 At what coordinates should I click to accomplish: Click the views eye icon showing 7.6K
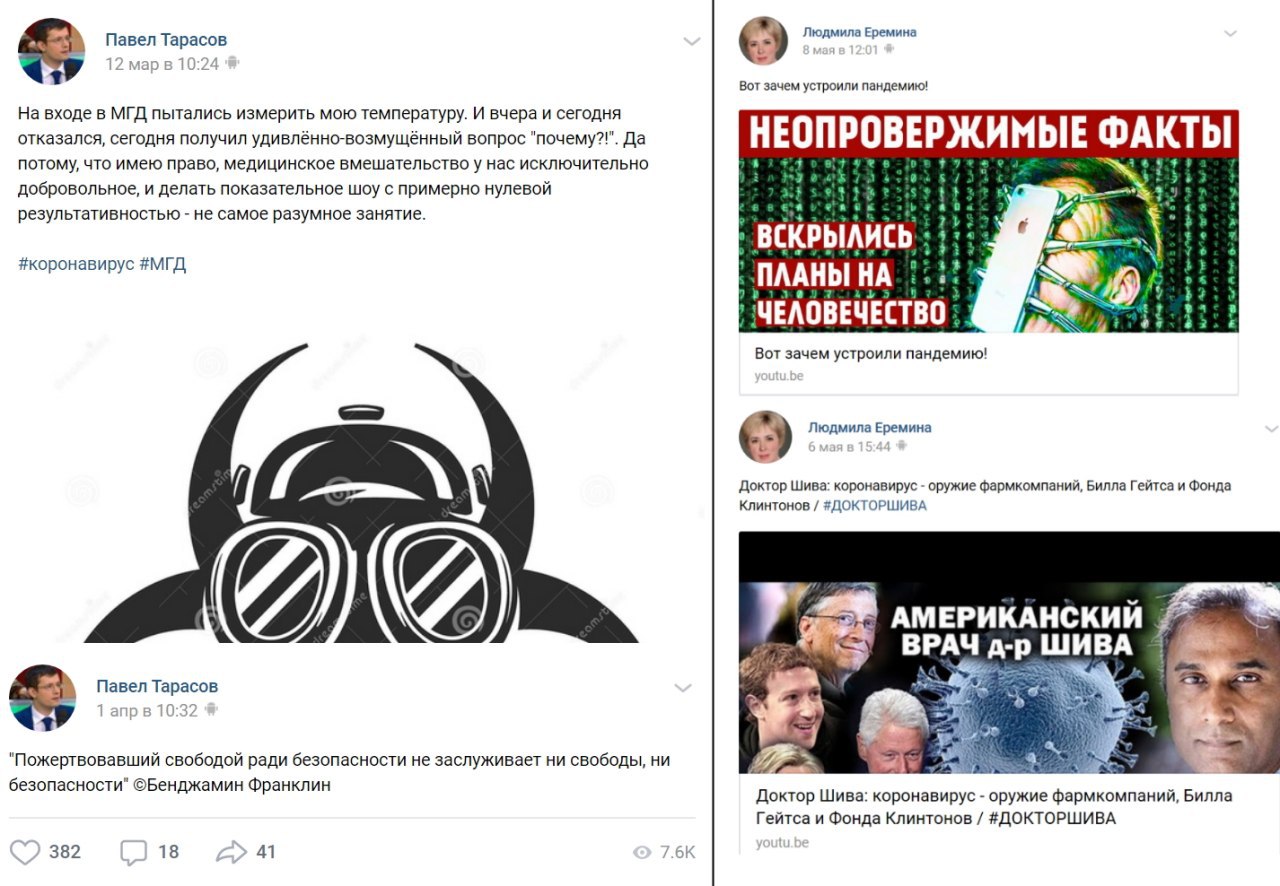[642, 852]
